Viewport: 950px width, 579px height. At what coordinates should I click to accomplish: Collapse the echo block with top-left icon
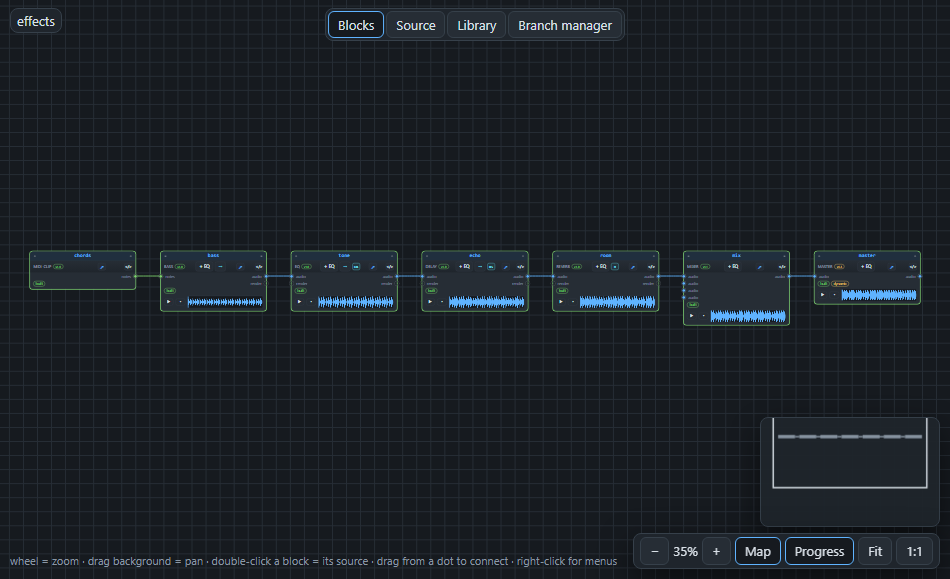427,256
